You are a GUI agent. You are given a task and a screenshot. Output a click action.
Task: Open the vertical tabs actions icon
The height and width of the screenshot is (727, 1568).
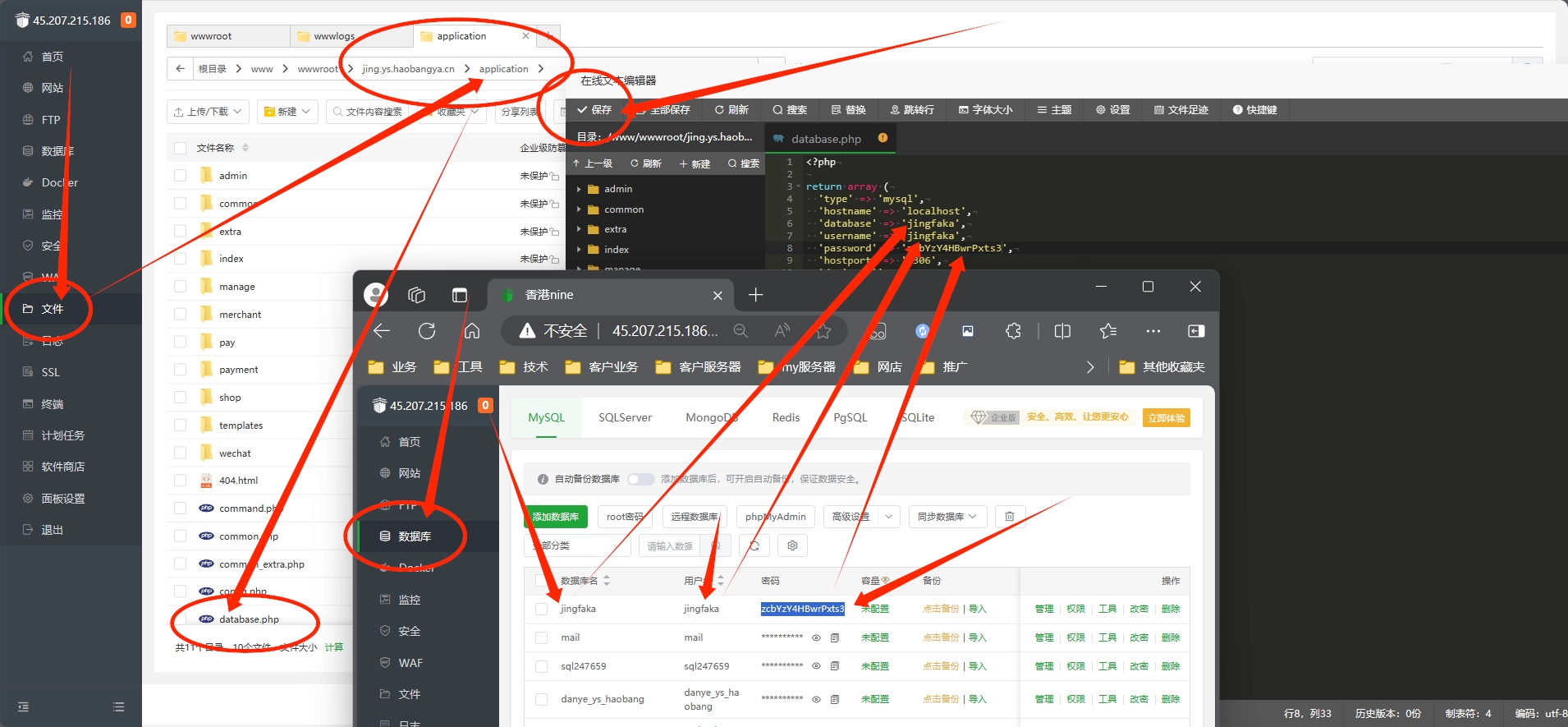460,295
